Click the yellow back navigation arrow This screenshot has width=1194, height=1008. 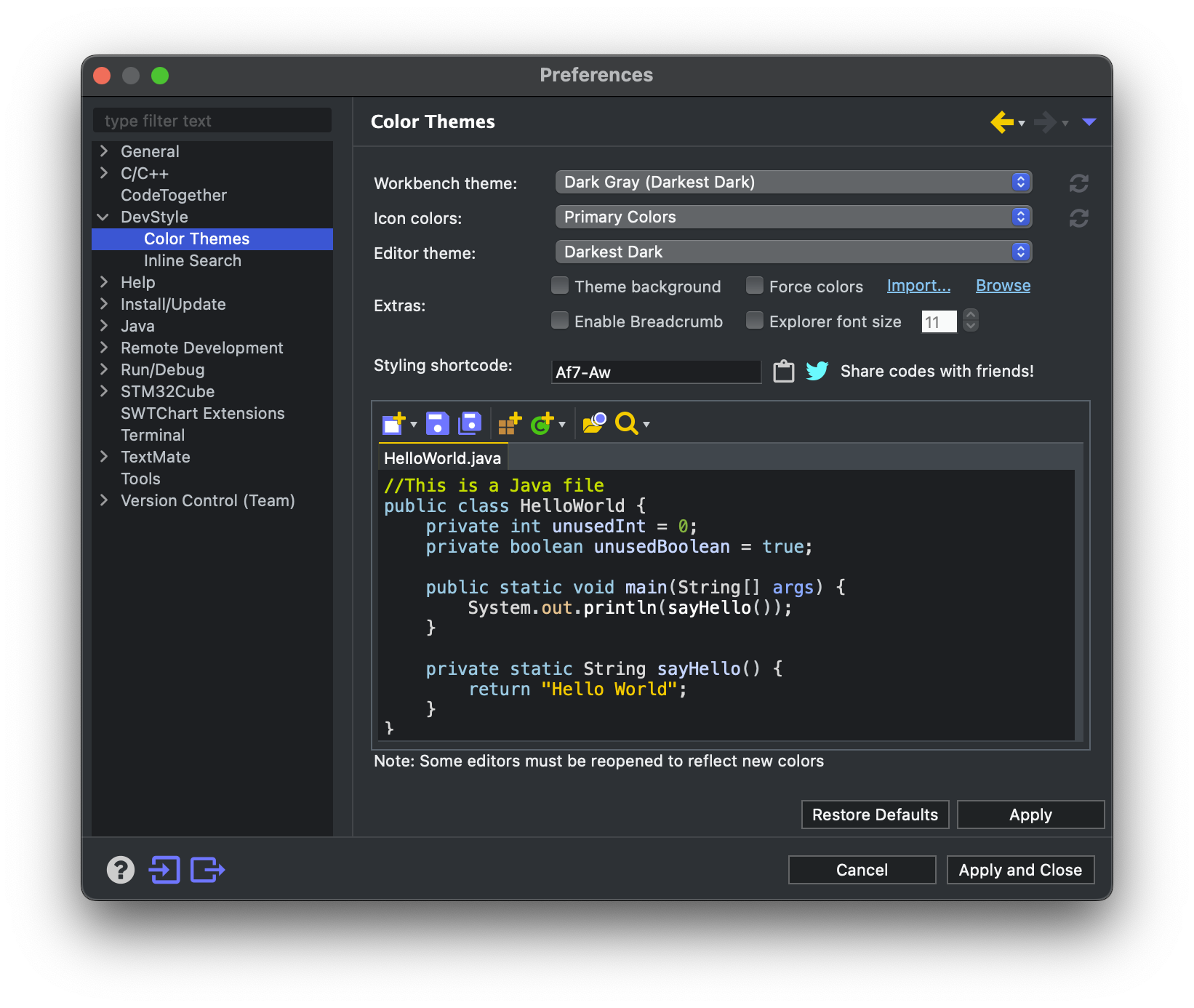click(x=1002, y=122)
